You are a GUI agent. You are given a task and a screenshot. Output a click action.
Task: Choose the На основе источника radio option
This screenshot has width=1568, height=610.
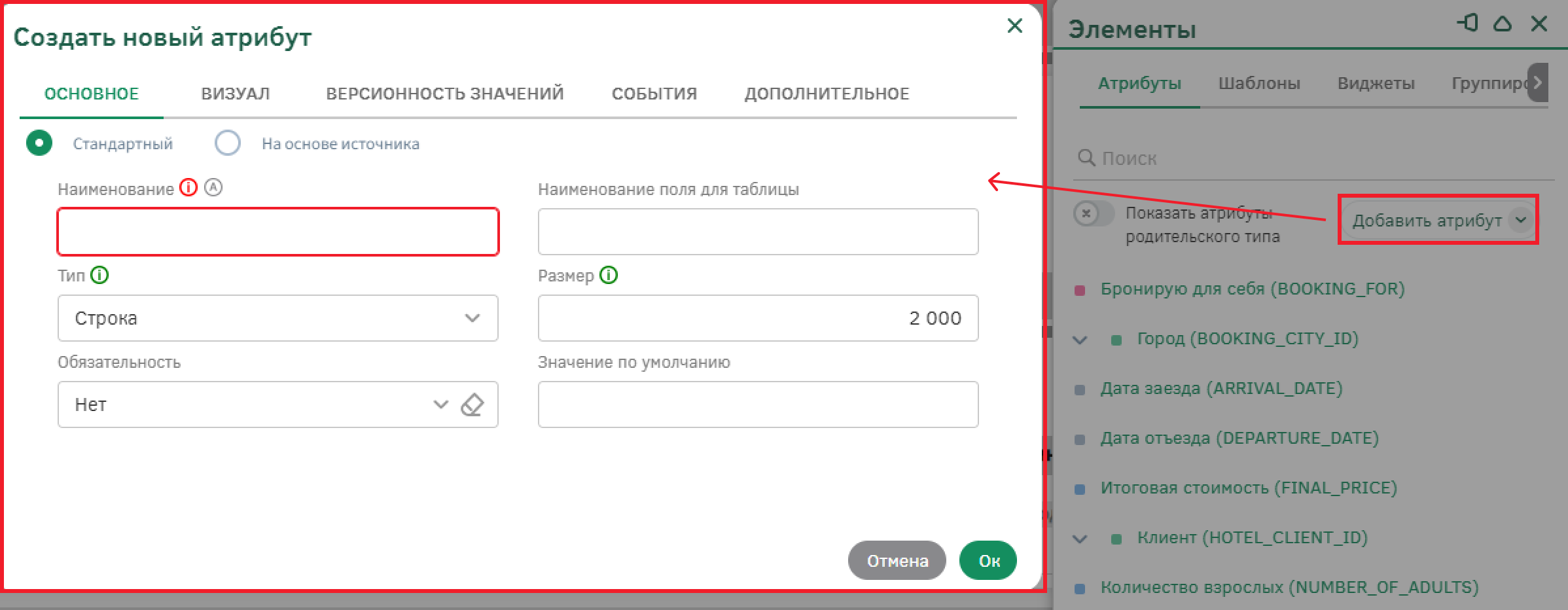(228, 143)
